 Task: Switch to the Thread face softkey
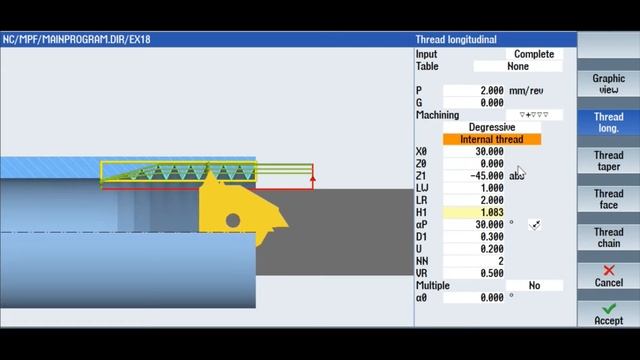[x=609, y=199]
